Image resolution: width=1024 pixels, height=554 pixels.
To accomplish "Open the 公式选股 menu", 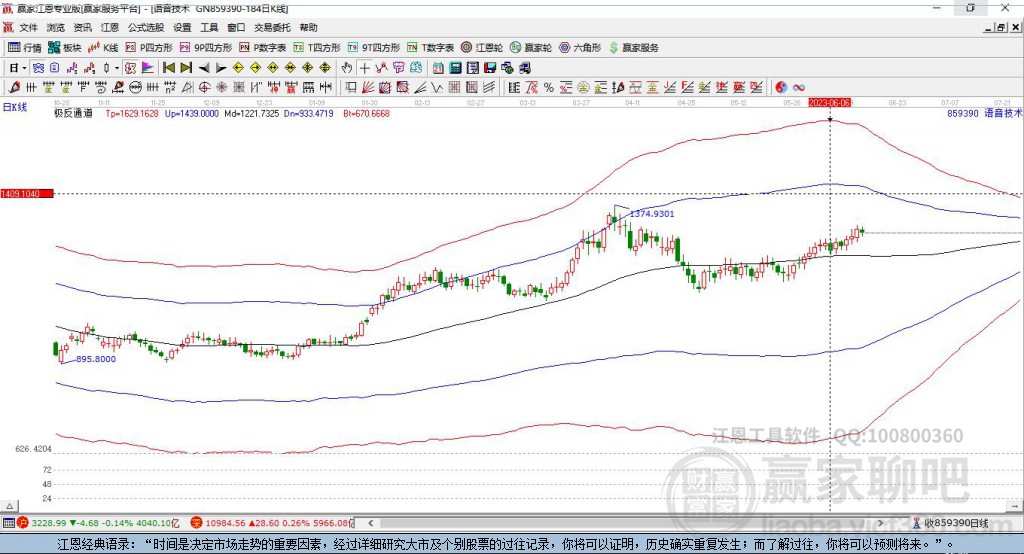I will [146, 27].
